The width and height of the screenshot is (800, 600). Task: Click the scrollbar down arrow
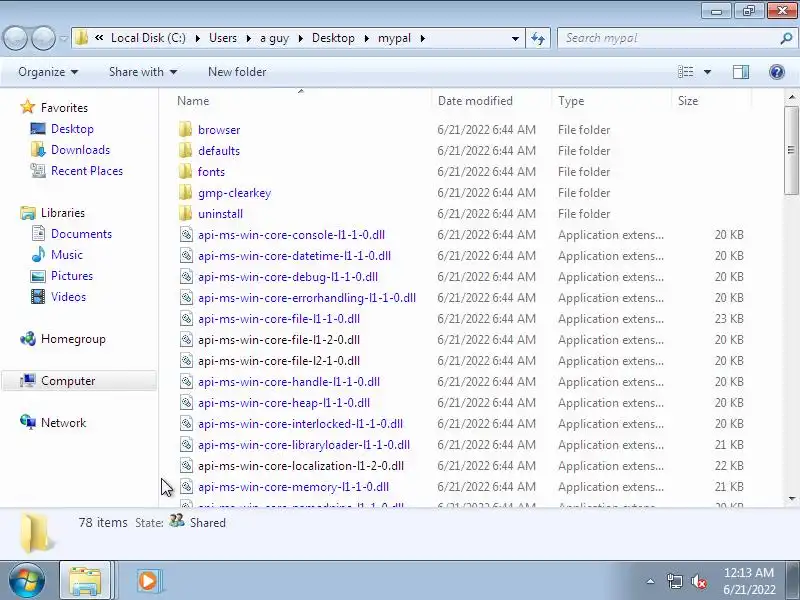[791, 498]
